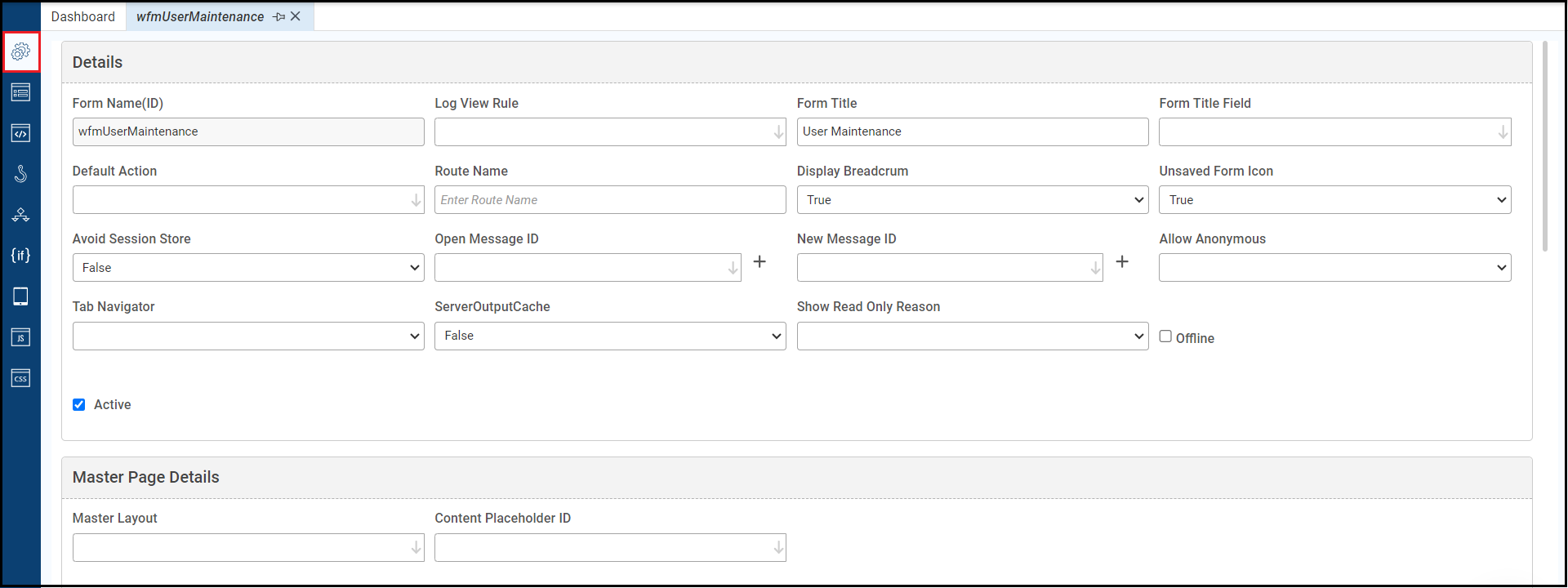
Task: Open the CSS stylesheet sidebar icon
Action: click(21, 378)
